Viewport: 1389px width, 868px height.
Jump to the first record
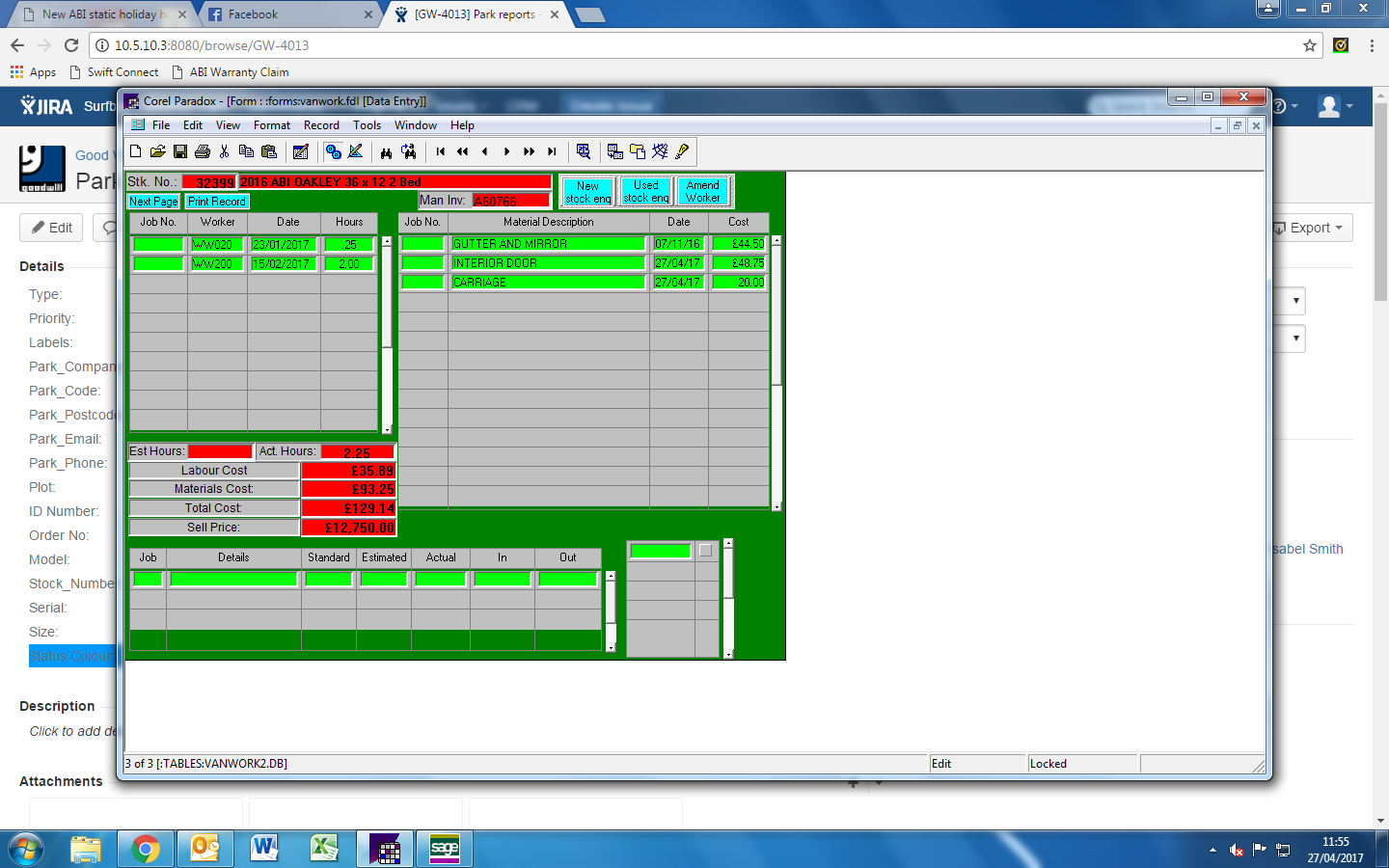tap(441, 151)
